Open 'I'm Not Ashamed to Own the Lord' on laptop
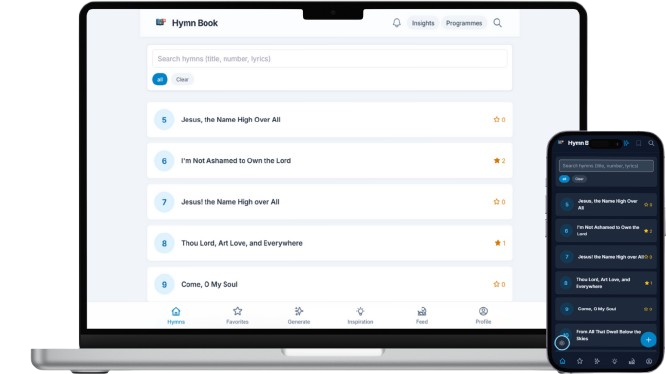The height and width of the screenshot is (374, 666). pyautogui.click(x=330, y=161)
